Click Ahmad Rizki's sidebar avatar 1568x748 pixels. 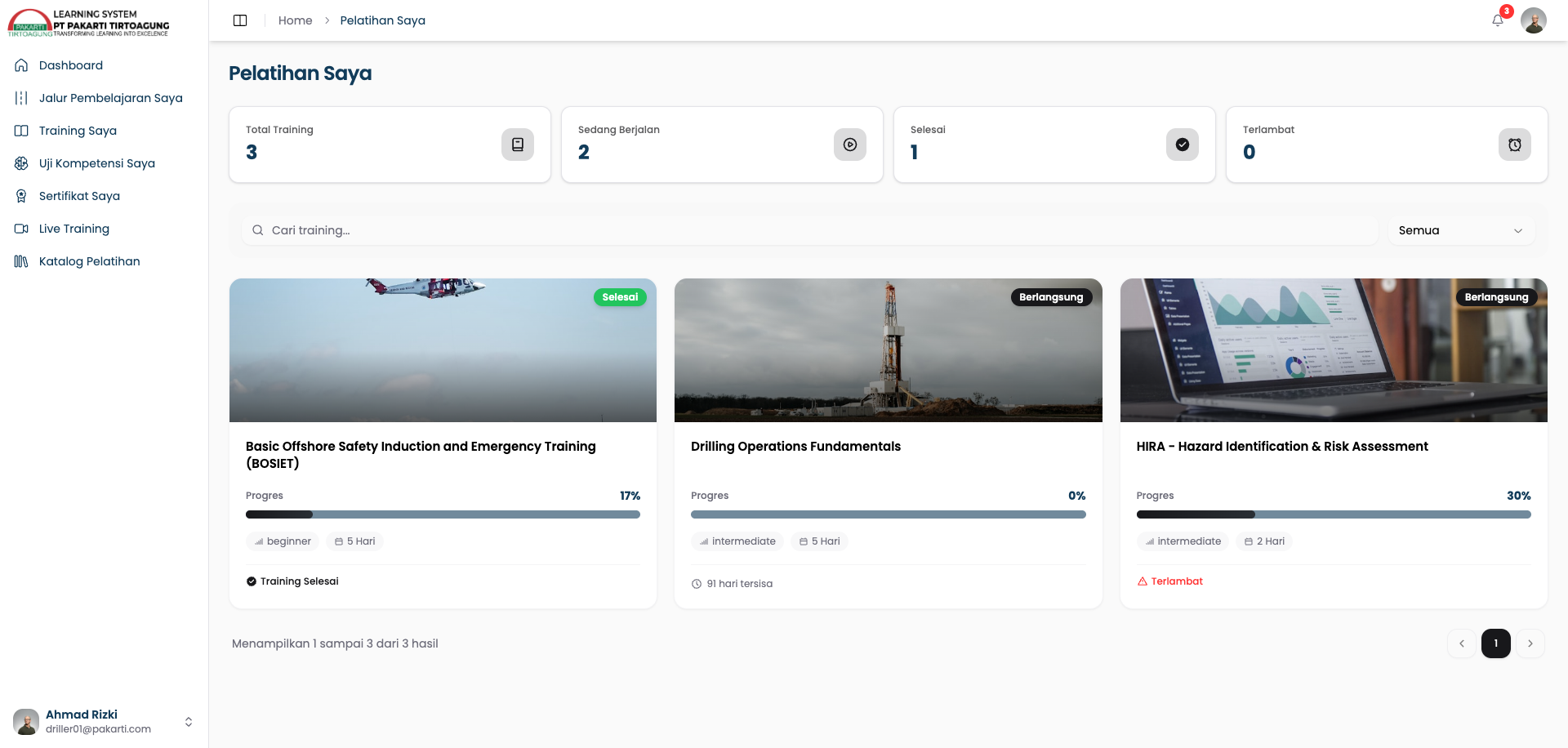pyautogui.click(x=26, y=722)
